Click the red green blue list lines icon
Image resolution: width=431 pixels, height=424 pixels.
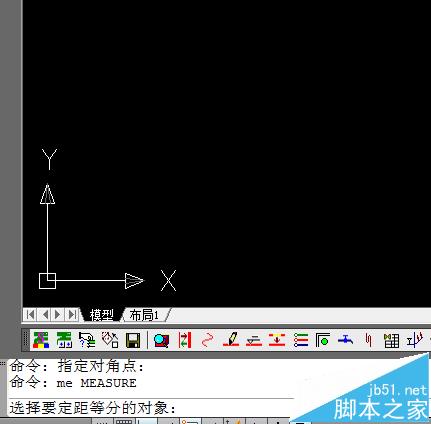click(x=301, y=340)
